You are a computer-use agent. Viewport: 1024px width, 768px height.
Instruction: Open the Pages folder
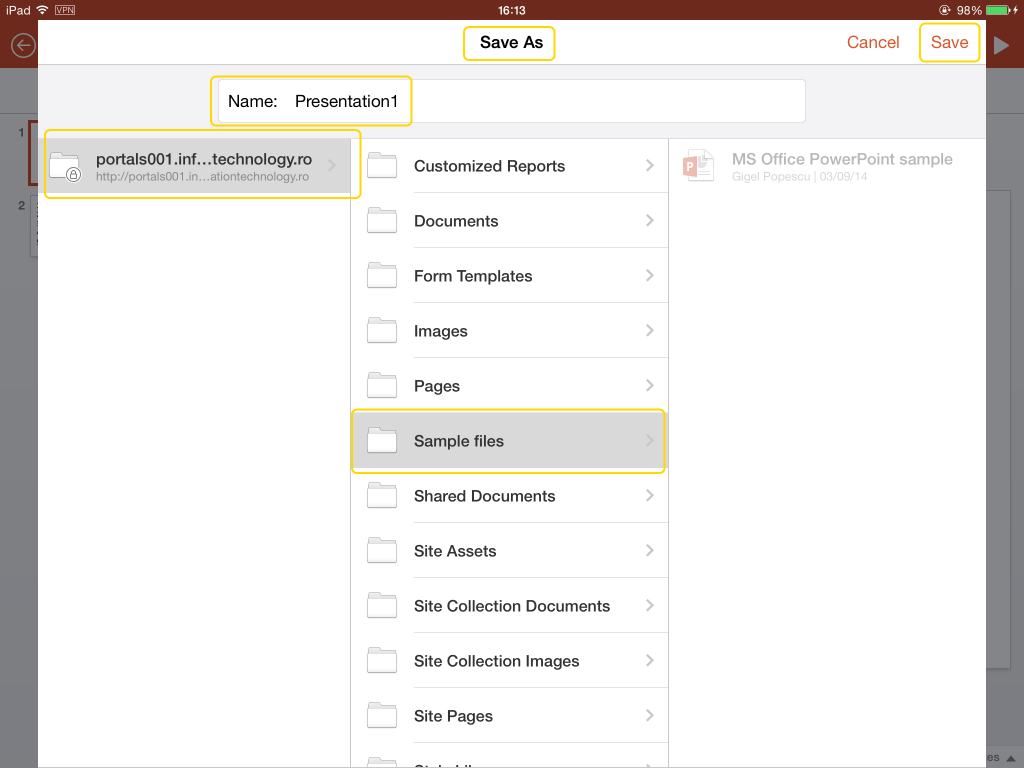[x=437, y=386]
